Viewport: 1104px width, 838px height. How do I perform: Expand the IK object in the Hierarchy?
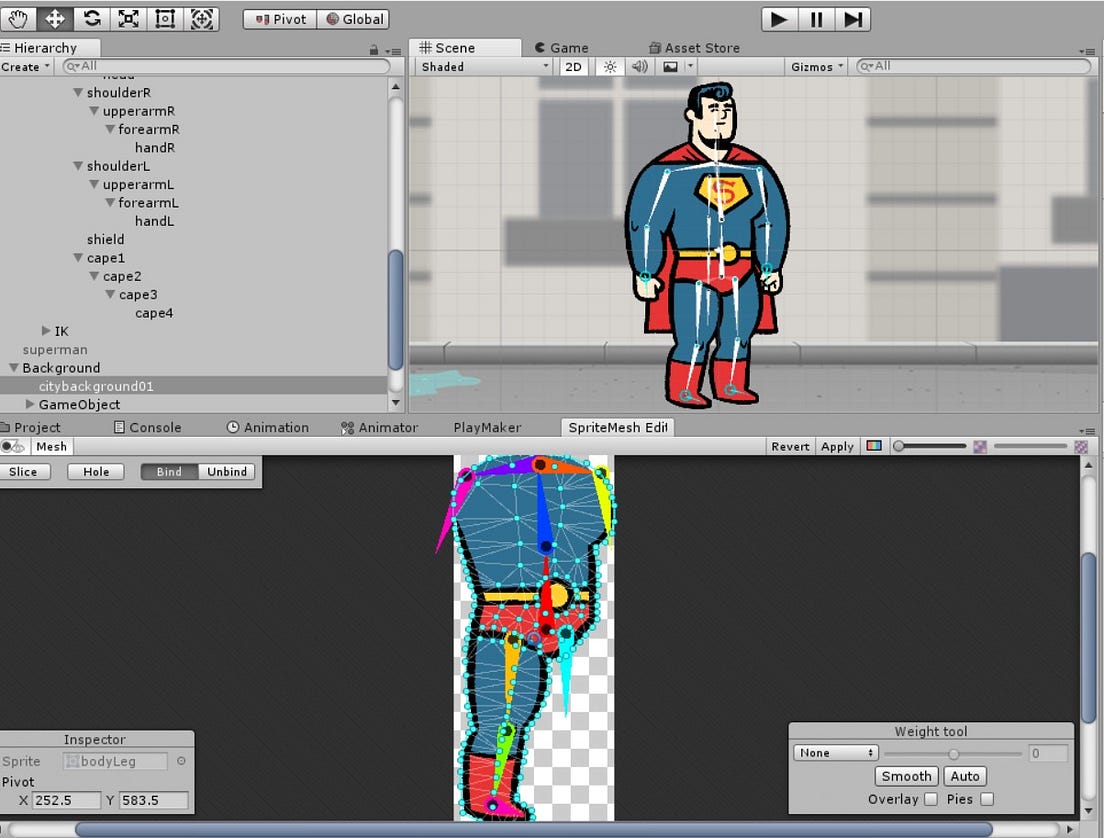[46, 331]
